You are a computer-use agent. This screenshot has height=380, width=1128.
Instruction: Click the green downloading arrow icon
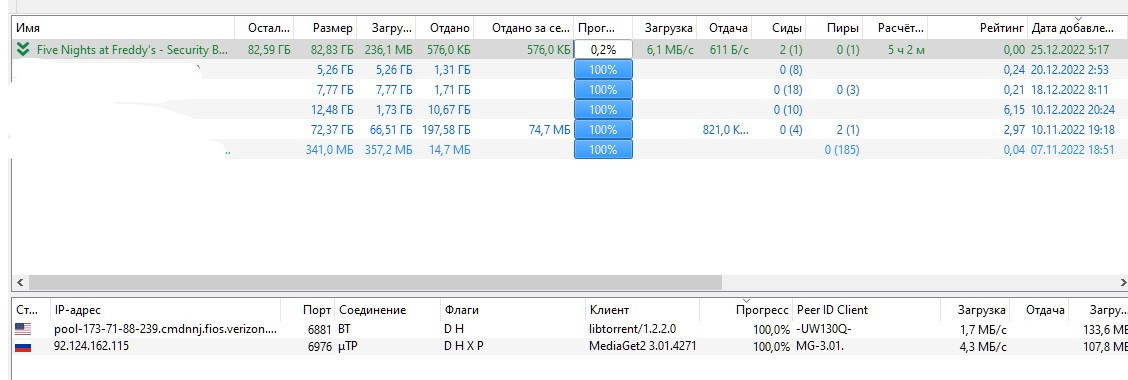[24, 50]
